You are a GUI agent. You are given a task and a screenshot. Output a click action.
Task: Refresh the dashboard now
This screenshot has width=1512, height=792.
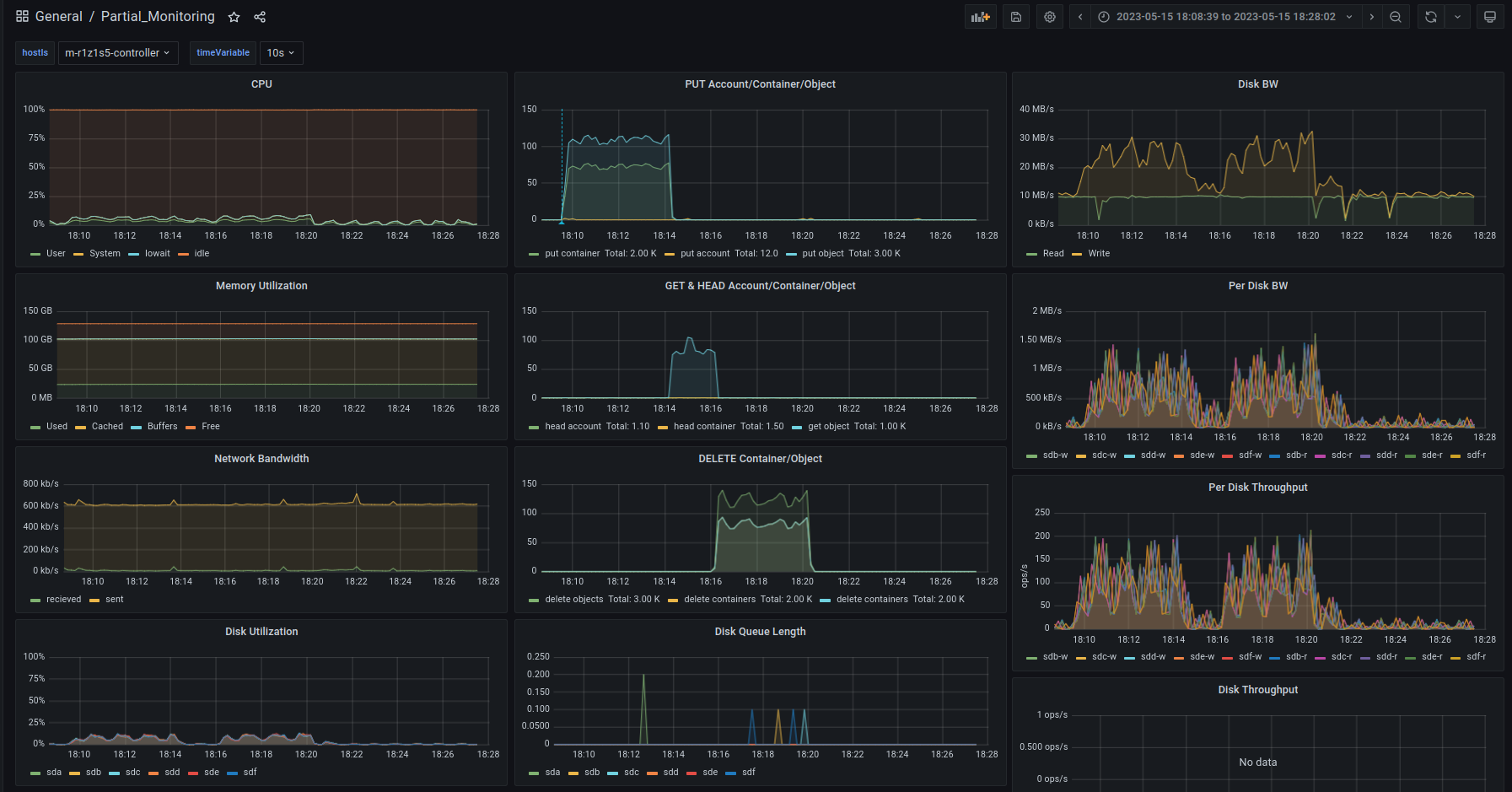click(1431, 17)
